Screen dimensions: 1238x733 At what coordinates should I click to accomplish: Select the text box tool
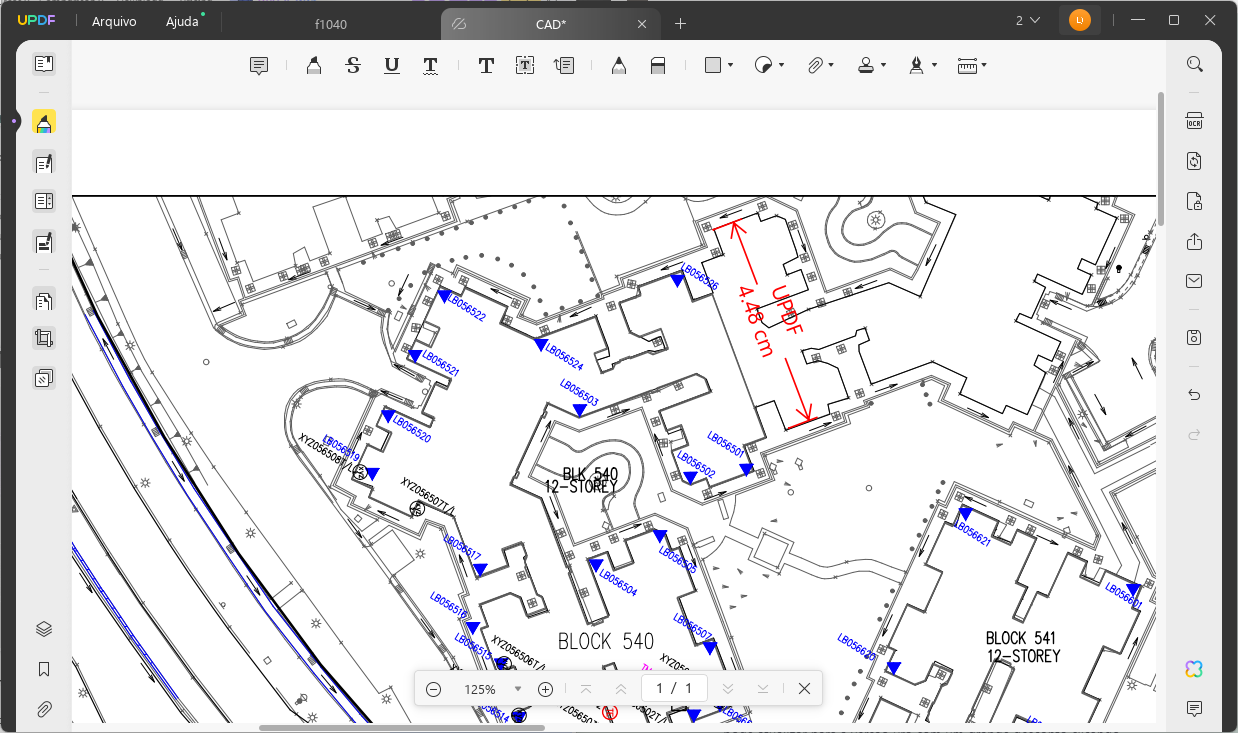tap(525, 66)
